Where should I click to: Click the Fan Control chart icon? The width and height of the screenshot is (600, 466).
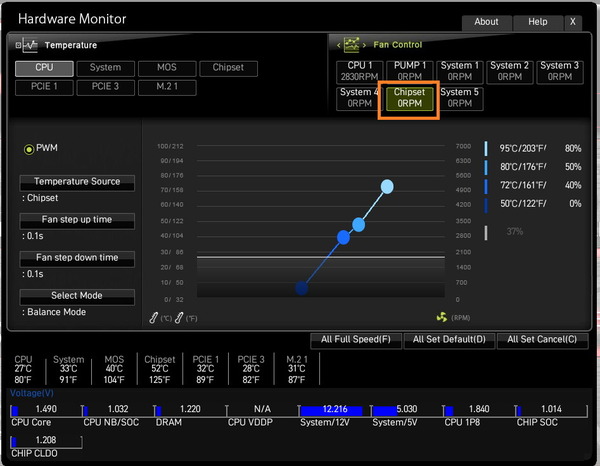351,45
